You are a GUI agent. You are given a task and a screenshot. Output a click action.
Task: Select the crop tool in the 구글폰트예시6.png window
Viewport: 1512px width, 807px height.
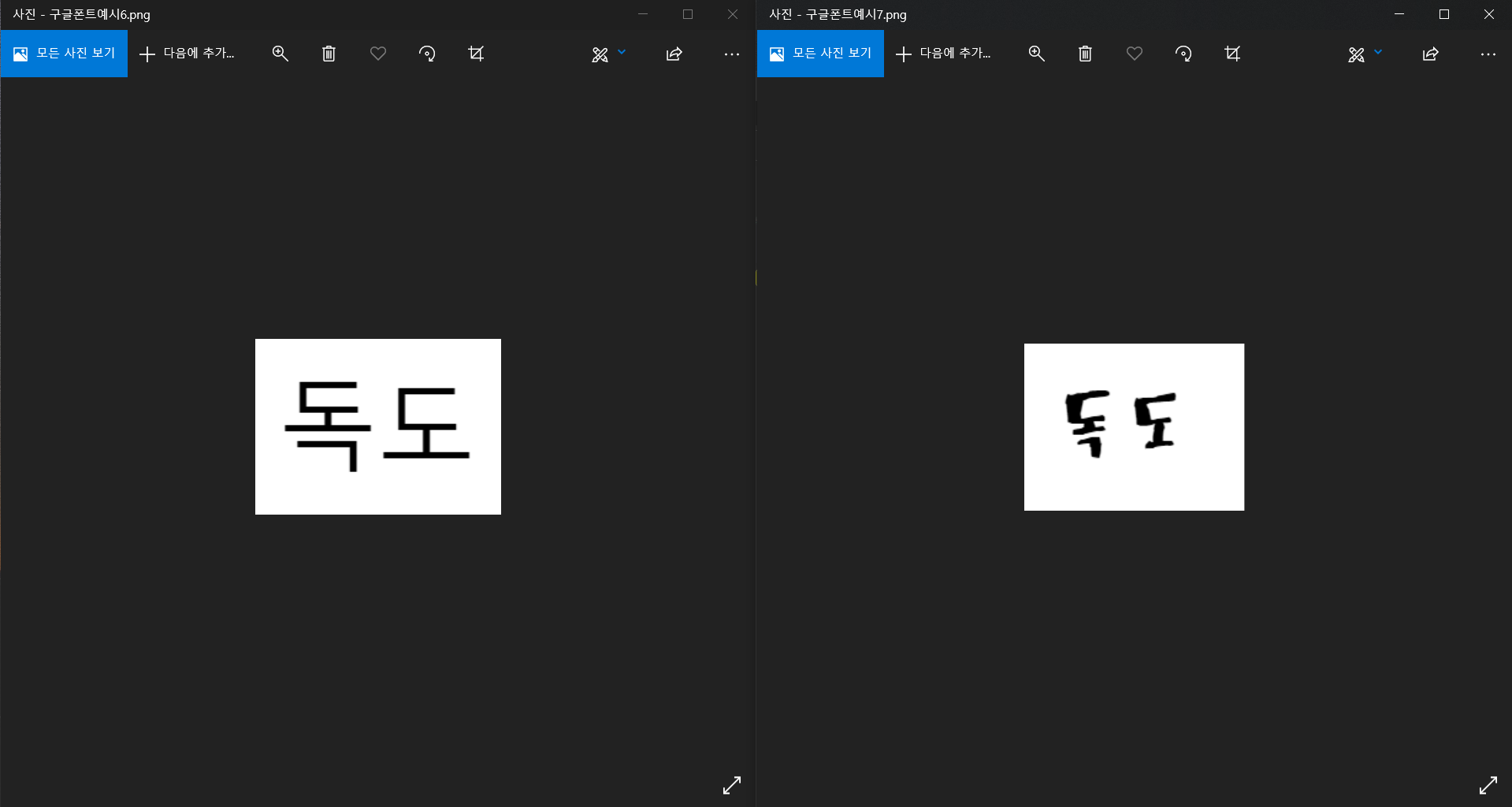click(476, 54)
